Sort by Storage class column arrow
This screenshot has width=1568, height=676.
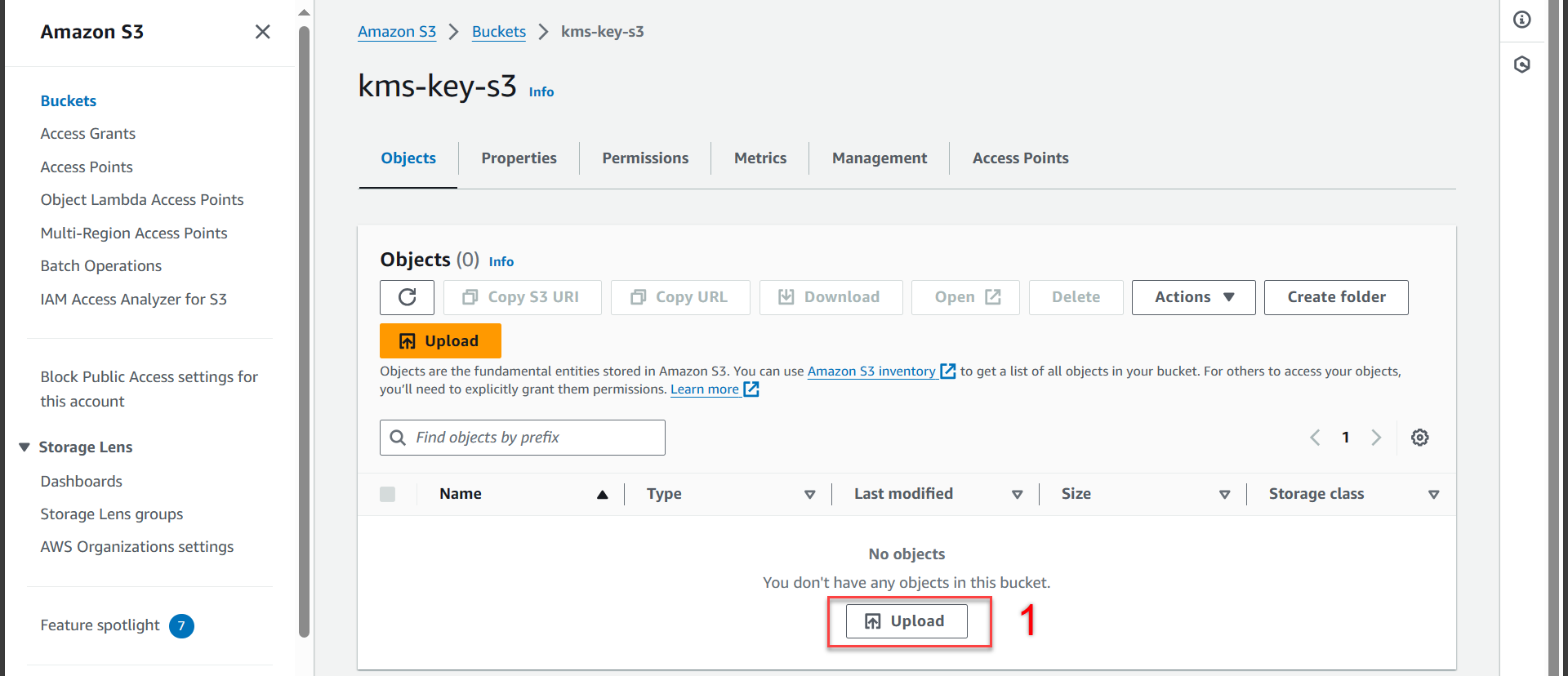click(x=1433, y=495)
